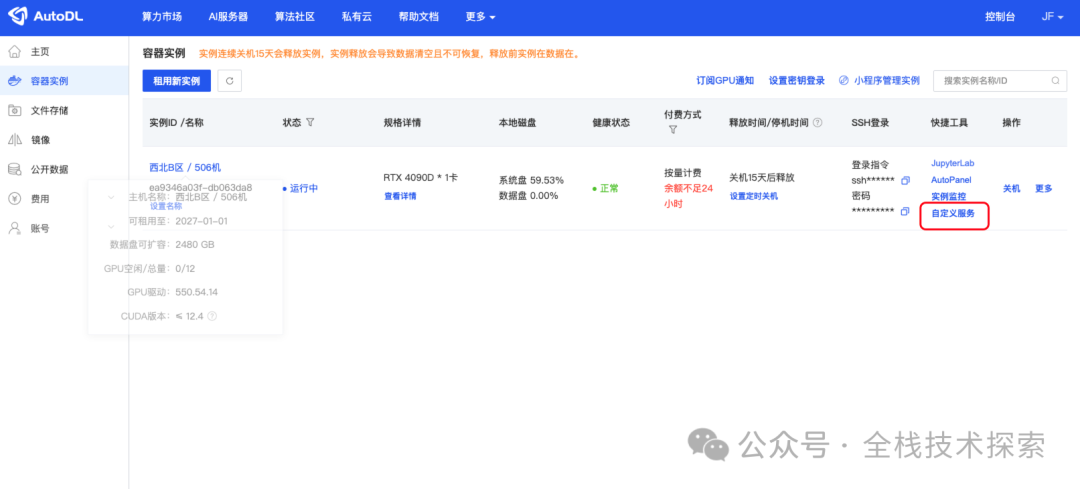Open the 小程序管理实例 link

[886, 81]
